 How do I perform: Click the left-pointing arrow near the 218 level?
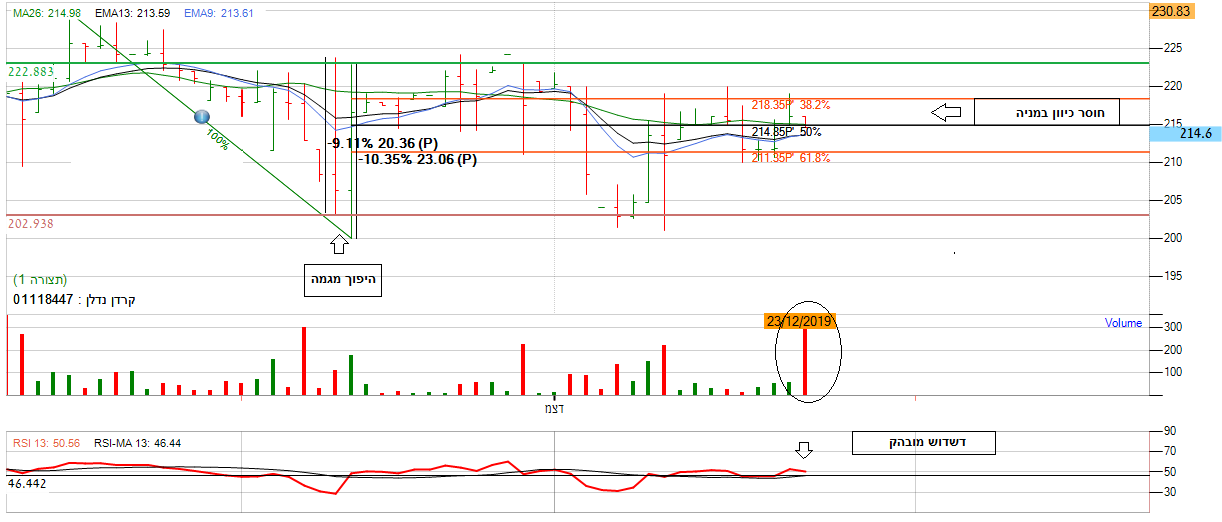945,112
